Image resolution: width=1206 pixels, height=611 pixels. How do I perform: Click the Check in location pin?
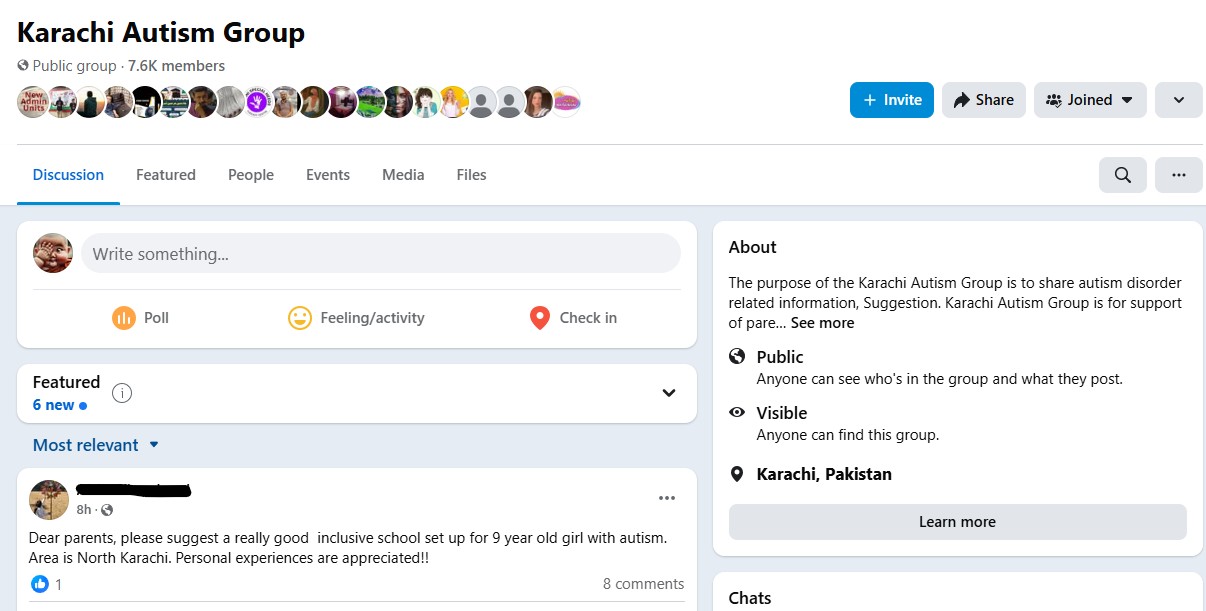540,318
